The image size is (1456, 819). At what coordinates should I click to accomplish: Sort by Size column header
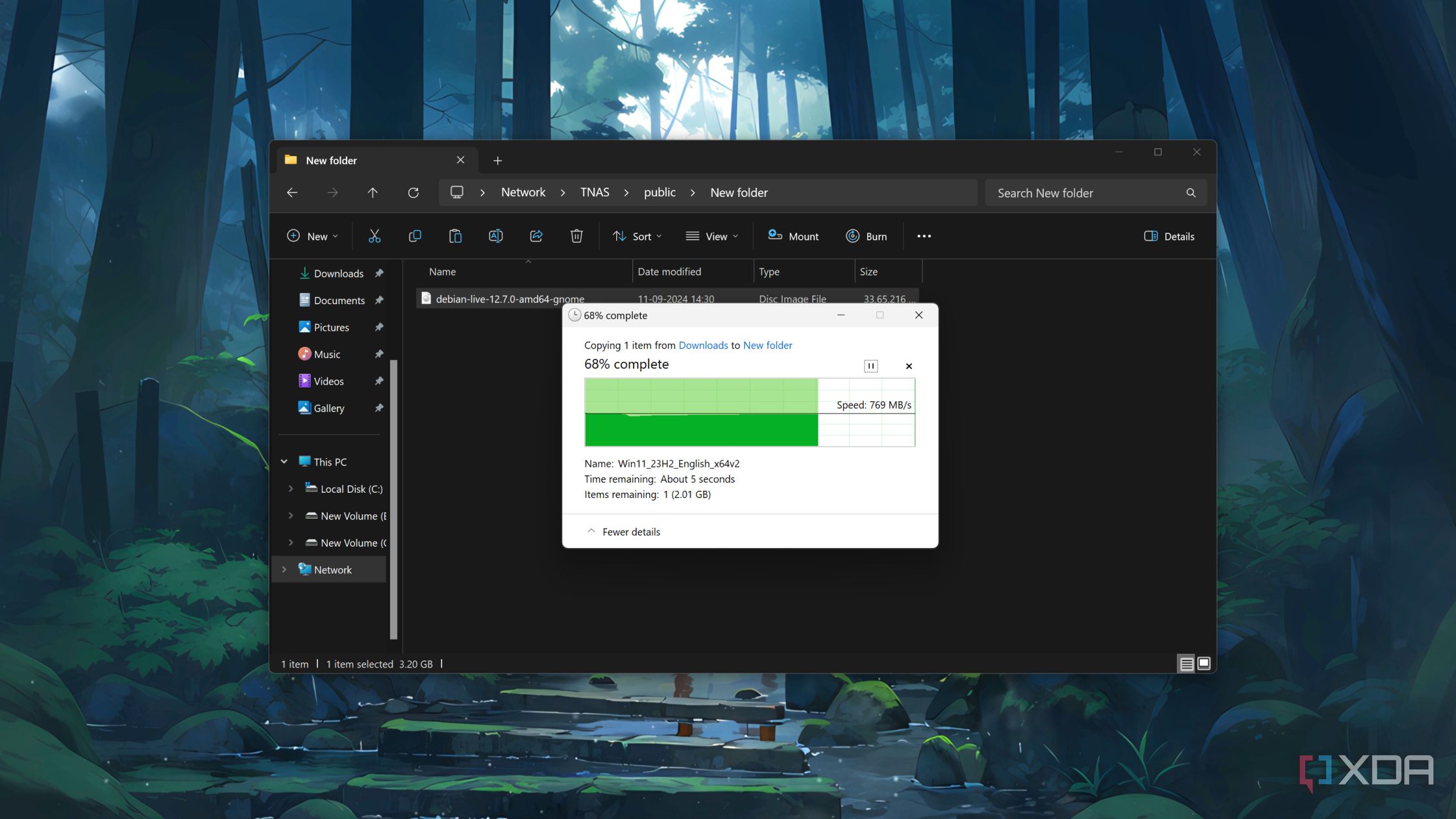pos(888,272)
